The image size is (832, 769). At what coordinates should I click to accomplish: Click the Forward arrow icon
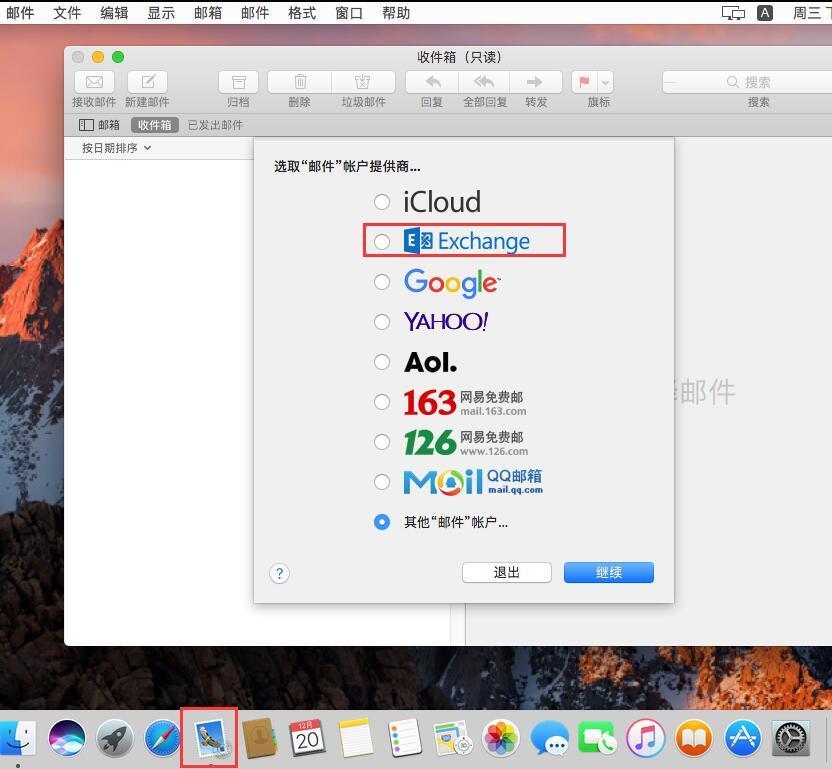(535, 82)
